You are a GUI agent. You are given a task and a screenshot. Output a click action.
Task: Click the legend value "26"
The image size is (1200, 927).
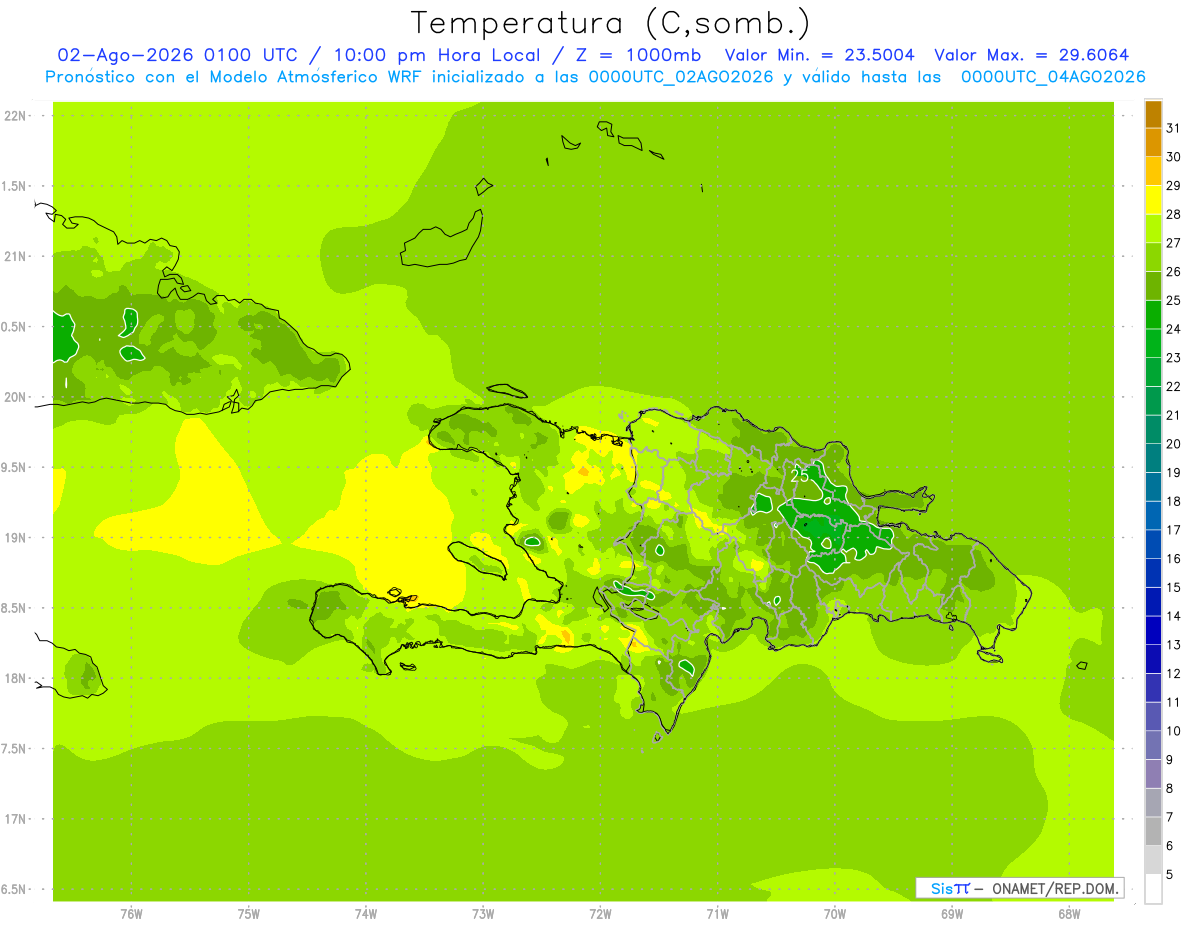point(1174,271)
